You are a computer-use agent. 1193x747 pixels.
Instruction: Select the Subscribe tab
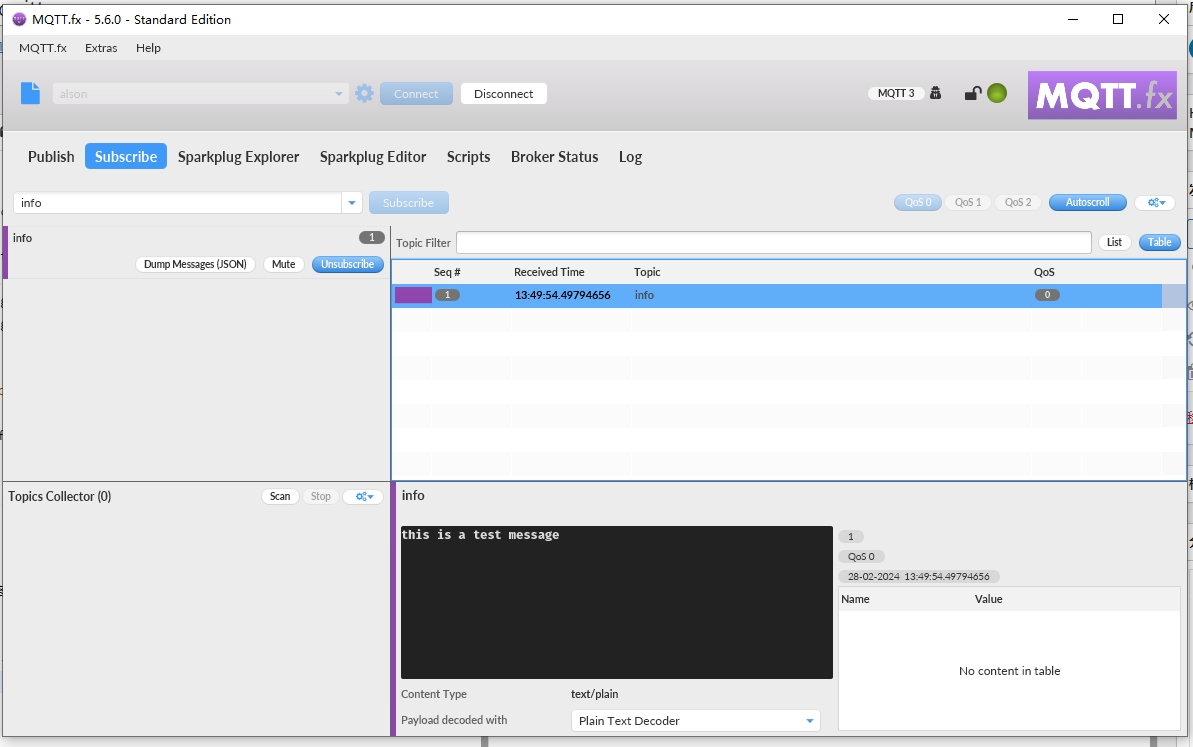[x=126, y=157]
